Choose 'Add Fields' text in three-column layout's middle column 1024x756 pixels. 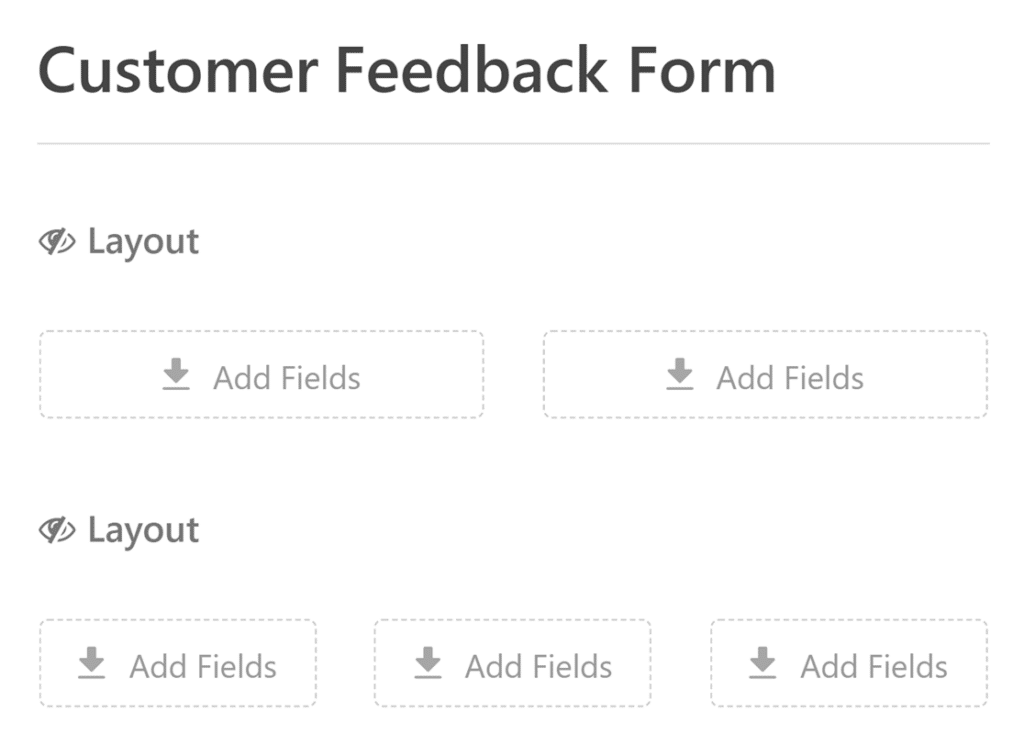pyautogui.click(x=539, y=666)
